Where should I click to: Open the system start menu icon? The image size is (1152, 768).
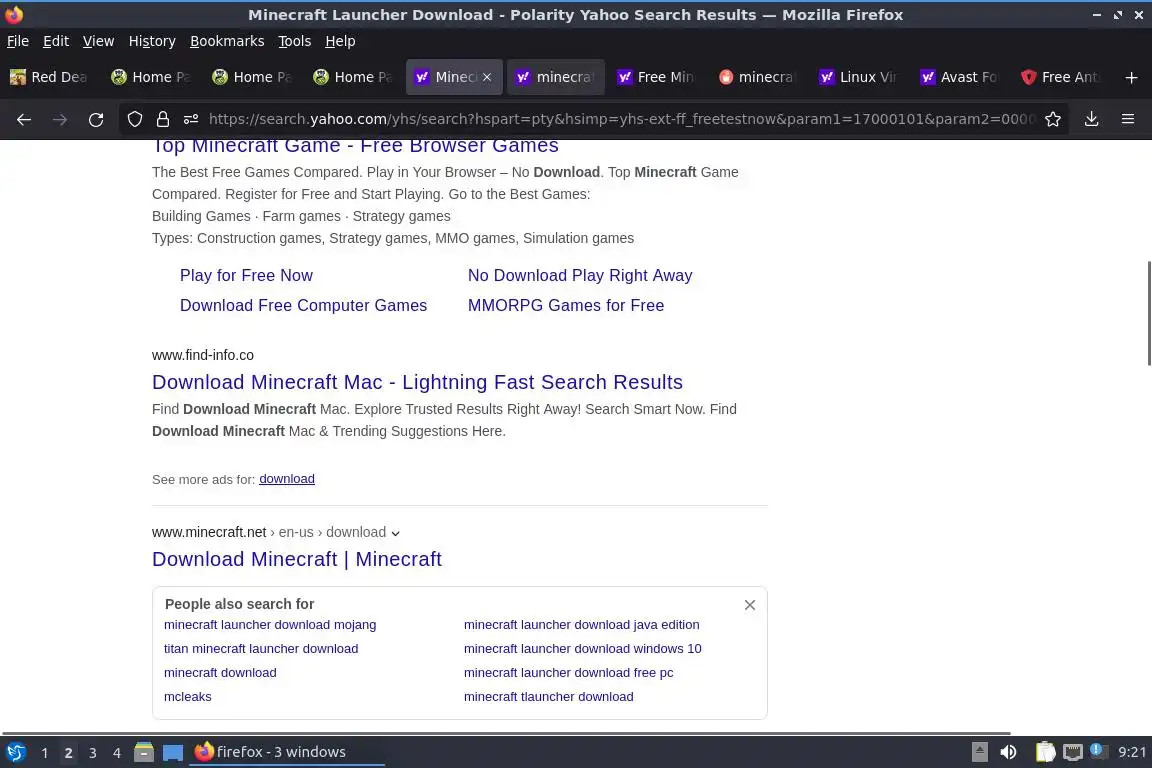coord(15,752)
